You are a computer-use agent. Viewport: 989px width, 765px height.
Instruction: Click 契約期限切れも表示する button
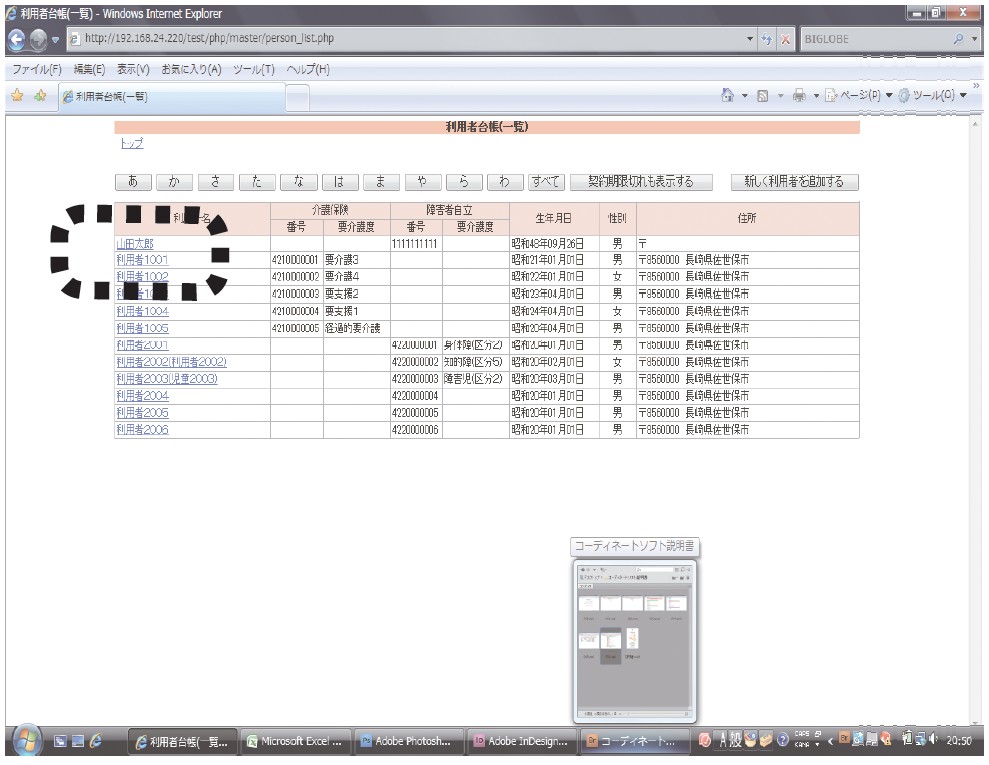641,182
